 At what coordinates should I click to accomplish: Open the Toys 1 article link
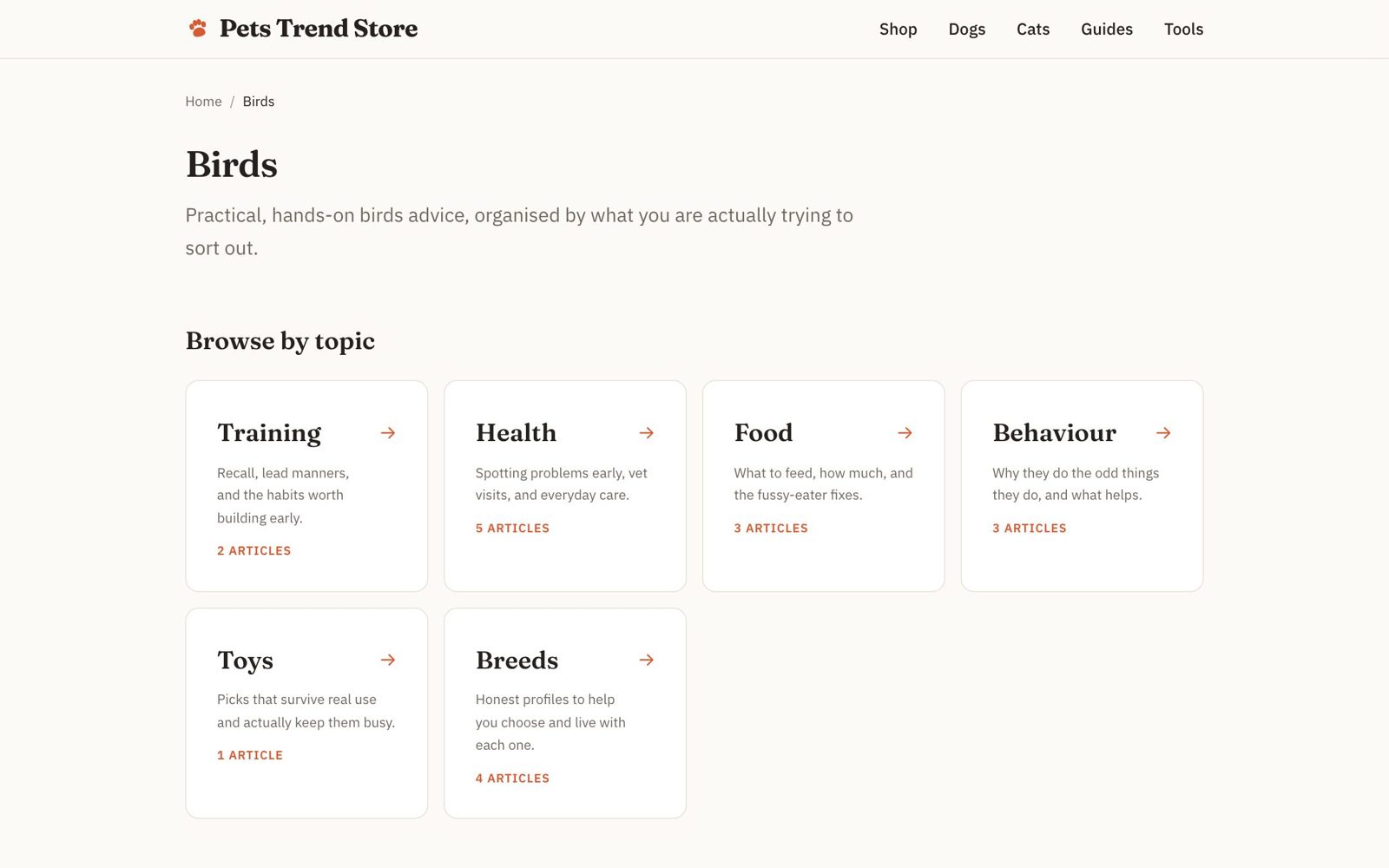(x=250, y=755)
